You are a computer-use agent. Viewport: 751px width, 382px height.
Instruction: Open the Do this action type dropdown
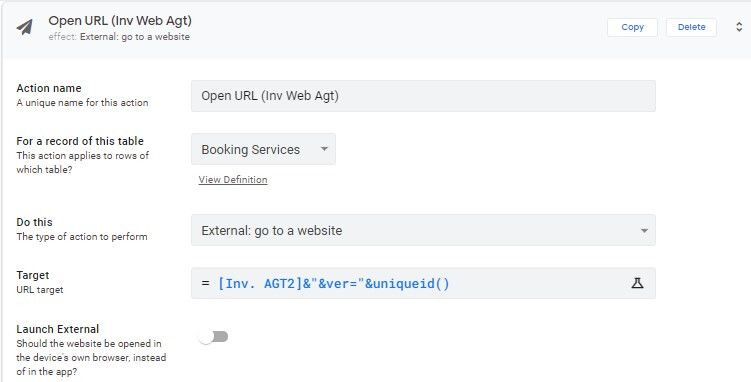(x=423, y=230)
